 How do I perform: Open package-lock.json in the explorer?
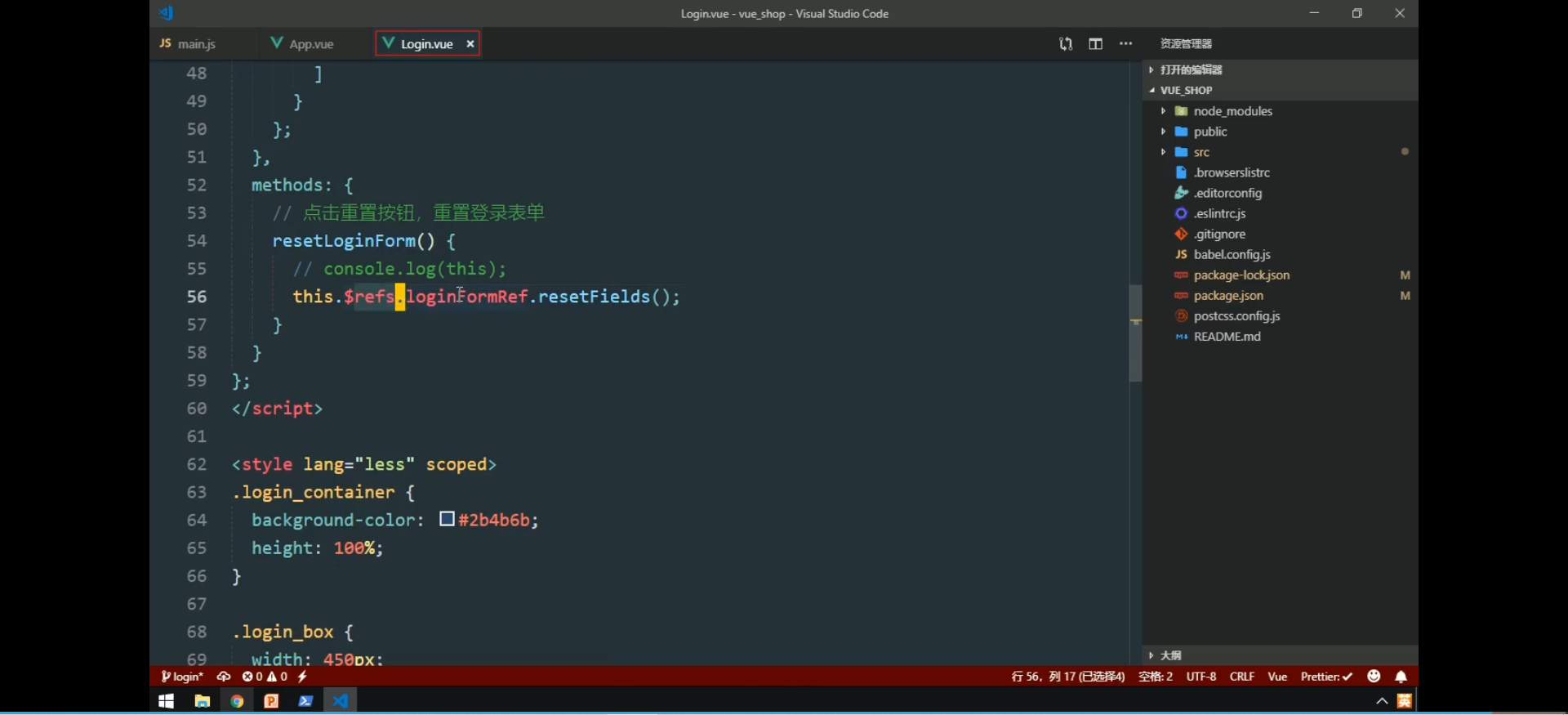tap(1280, 275)
